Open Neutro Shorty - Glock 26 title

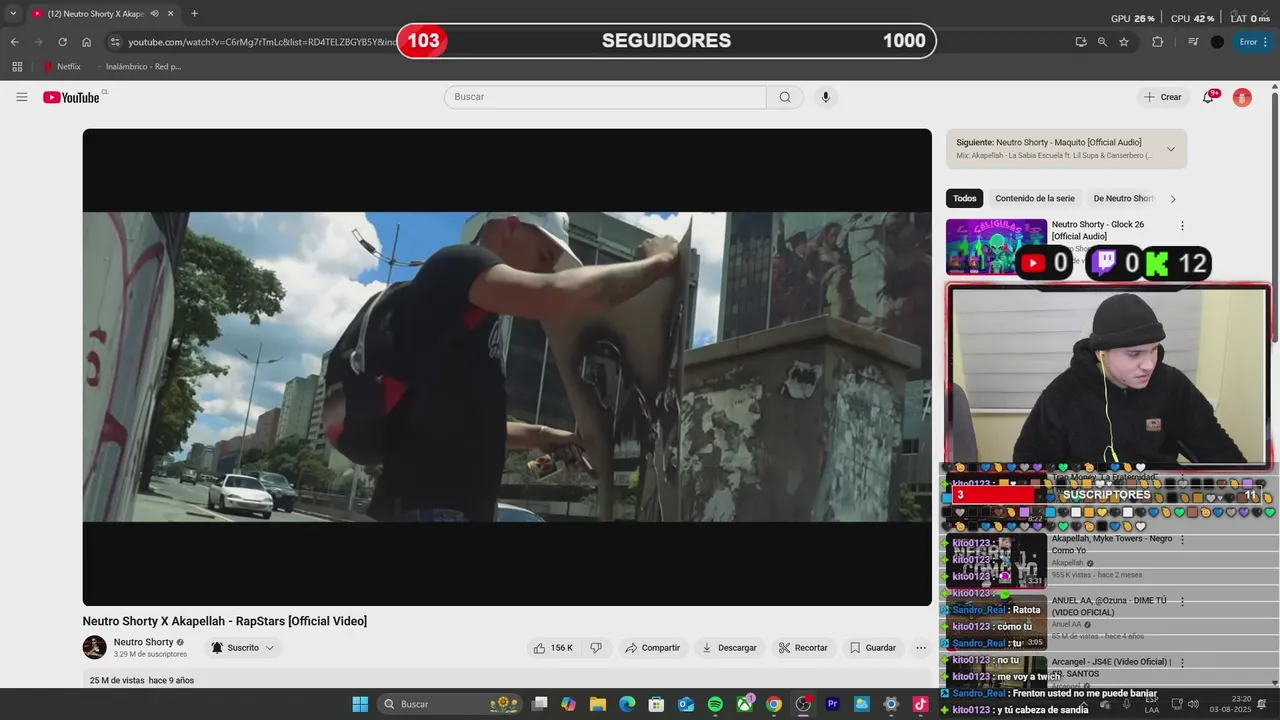[1098, 230]
